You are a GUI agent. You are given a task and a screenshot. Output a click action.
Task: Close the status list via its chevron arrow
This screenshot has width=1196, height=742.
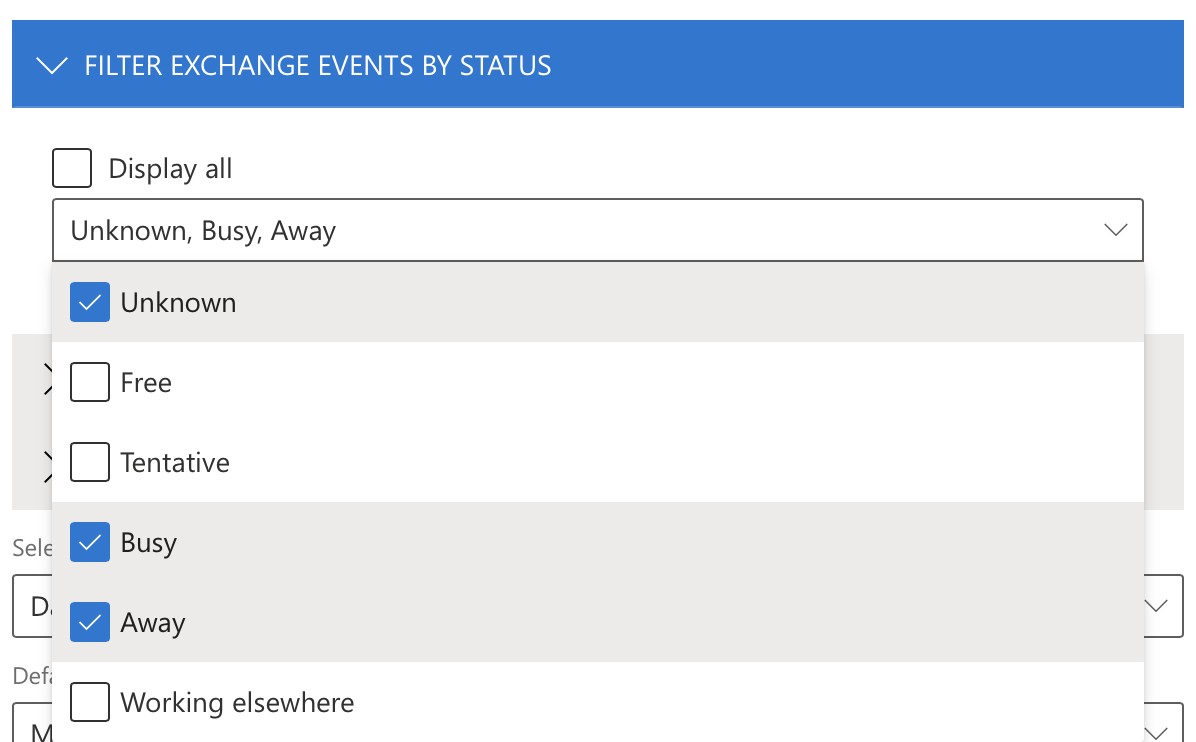pos(1115,231)
